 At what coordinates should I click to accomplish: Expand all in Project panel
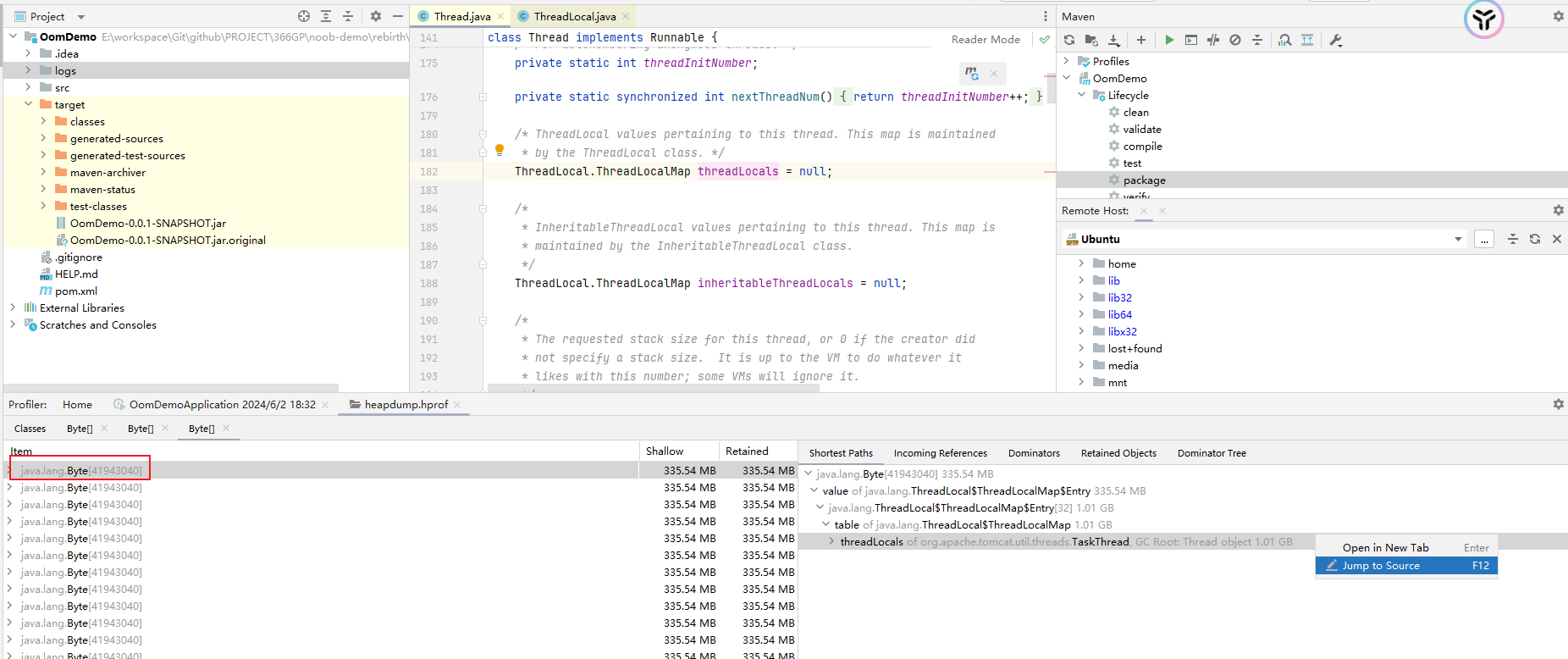click(326, 16)
